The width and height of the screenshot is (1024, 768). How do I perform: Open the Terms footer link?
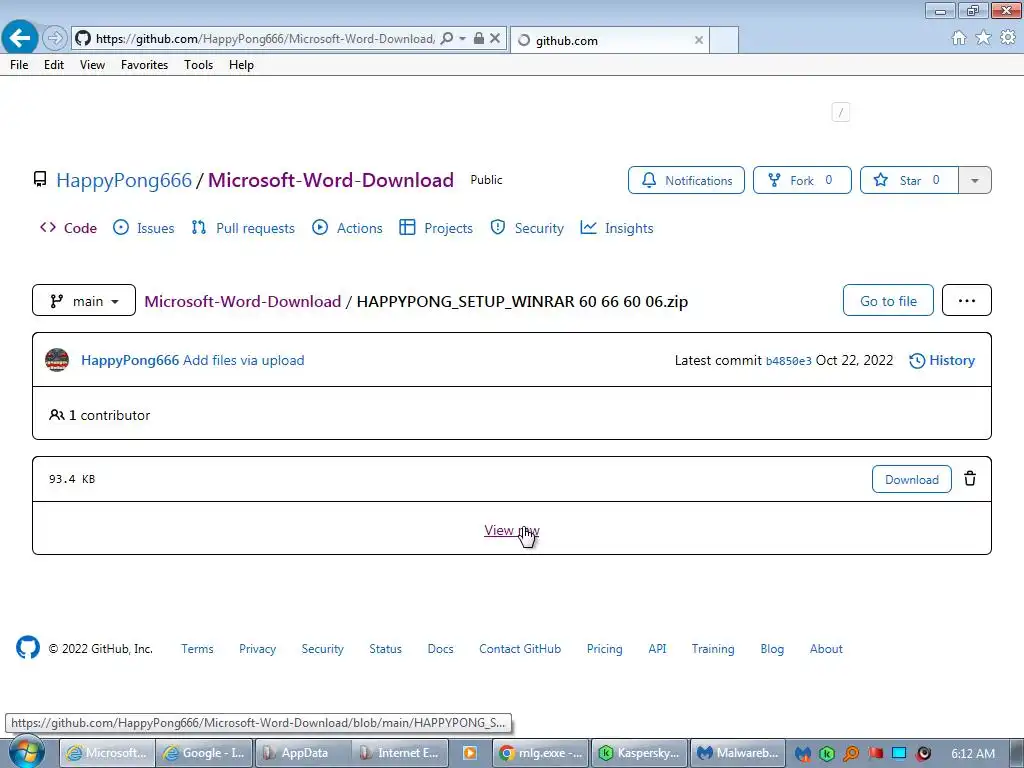click(197, 648)
